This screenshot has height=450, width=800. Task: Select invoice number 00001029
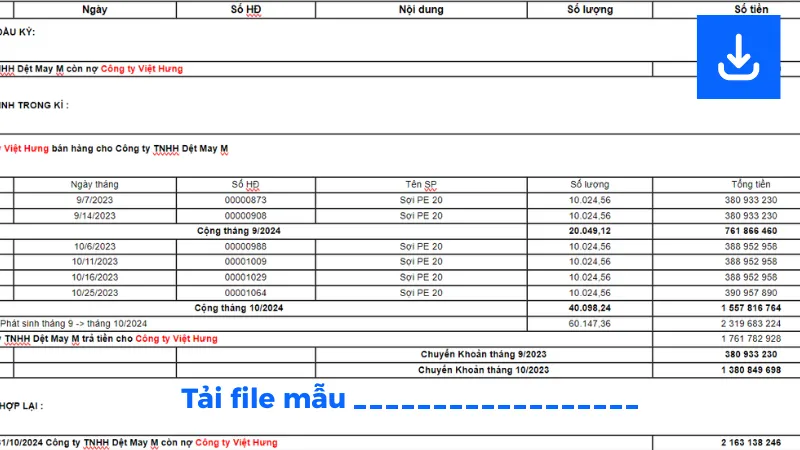coord(245,278)
